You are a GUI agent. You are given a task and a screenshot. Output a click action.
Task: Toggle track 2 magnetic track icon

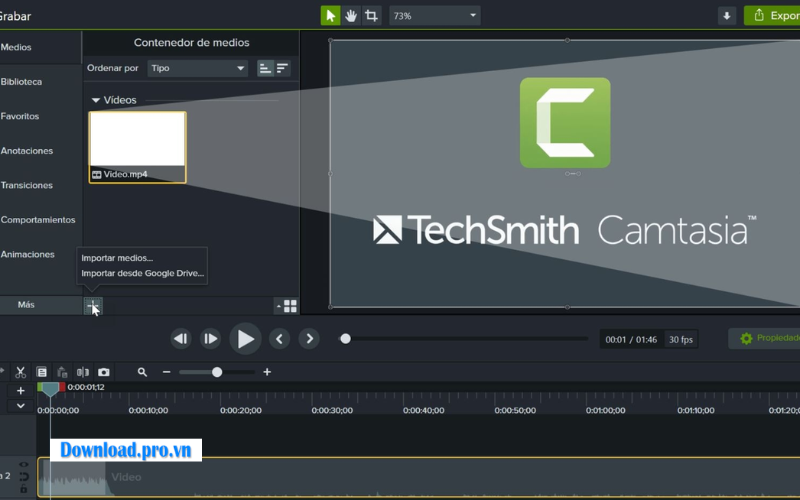(x=23, y=477)
